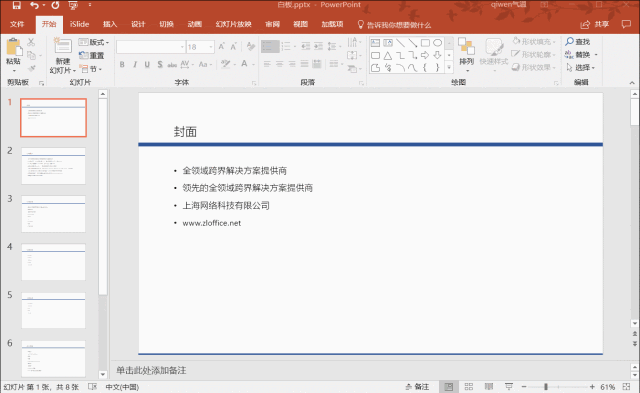Center text in paragraph group
This screenshot has width=640, height=393.
tap(280, 64)
